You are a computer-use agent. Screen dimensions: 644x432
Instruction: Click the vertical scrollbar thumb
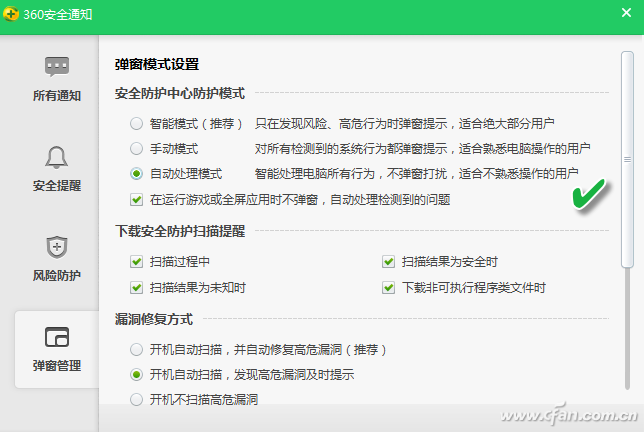tap(627, 159)
